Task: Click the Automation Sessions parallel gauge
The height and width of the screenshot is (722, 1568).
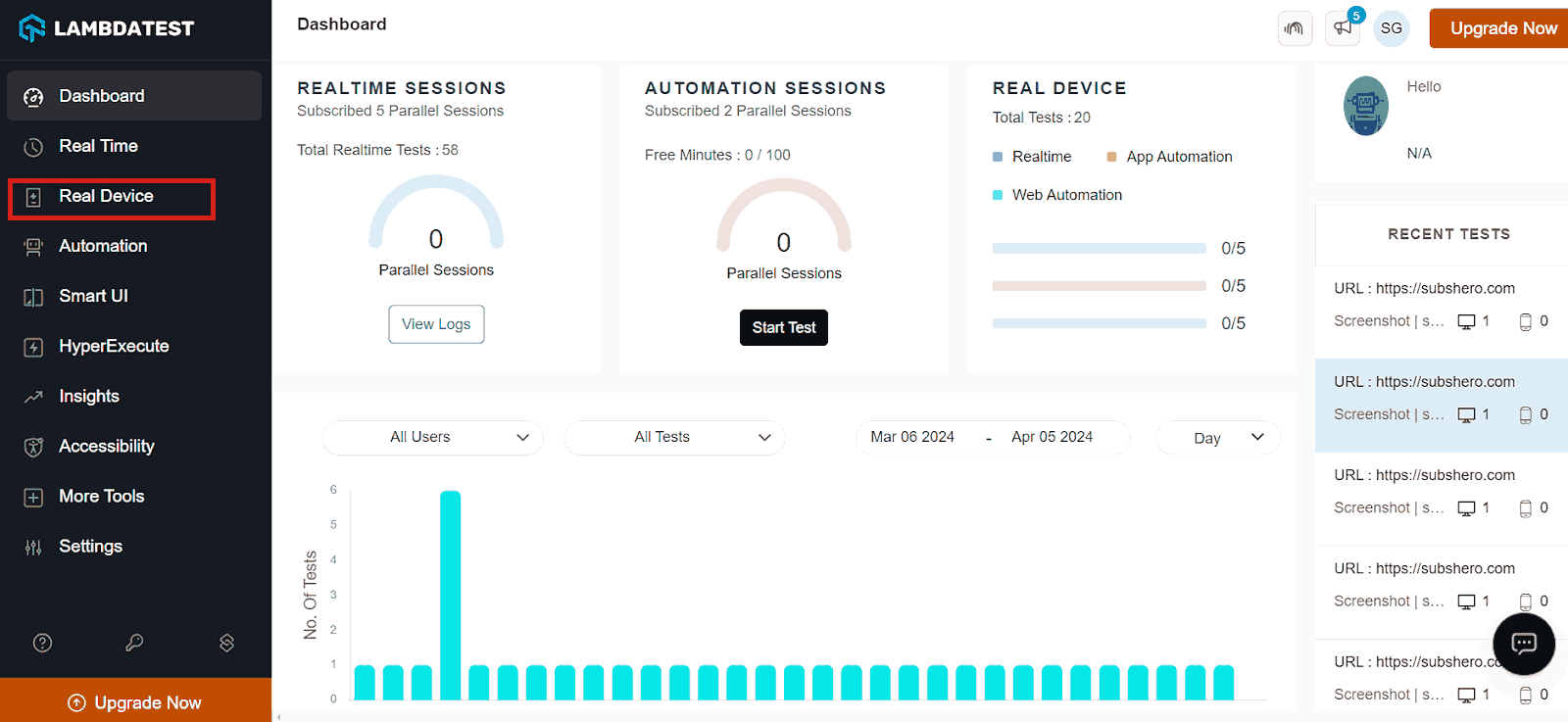Action: tap(784, 216)
